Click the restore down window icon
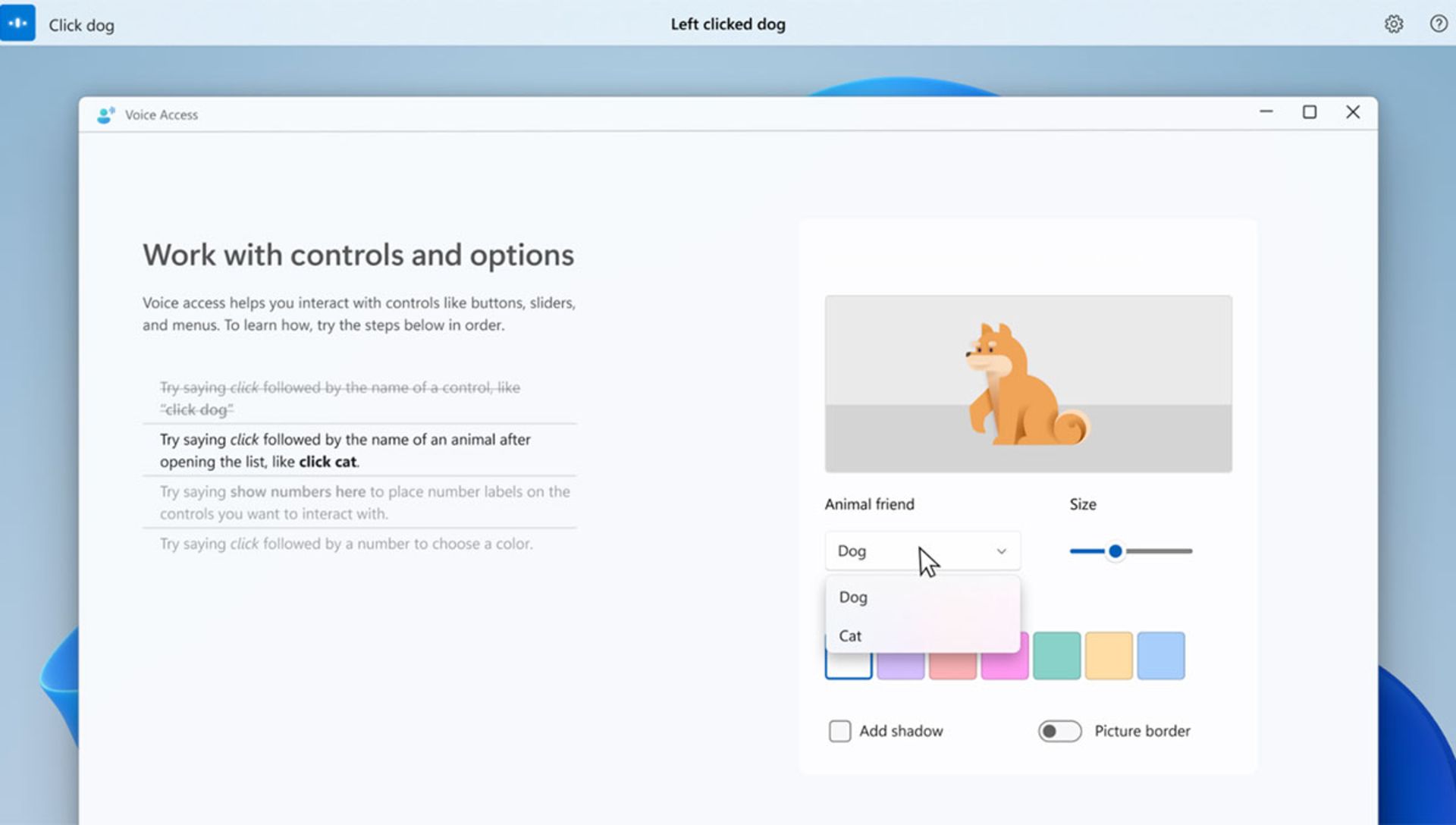The image size is (1456, 825). [1310, 112]
